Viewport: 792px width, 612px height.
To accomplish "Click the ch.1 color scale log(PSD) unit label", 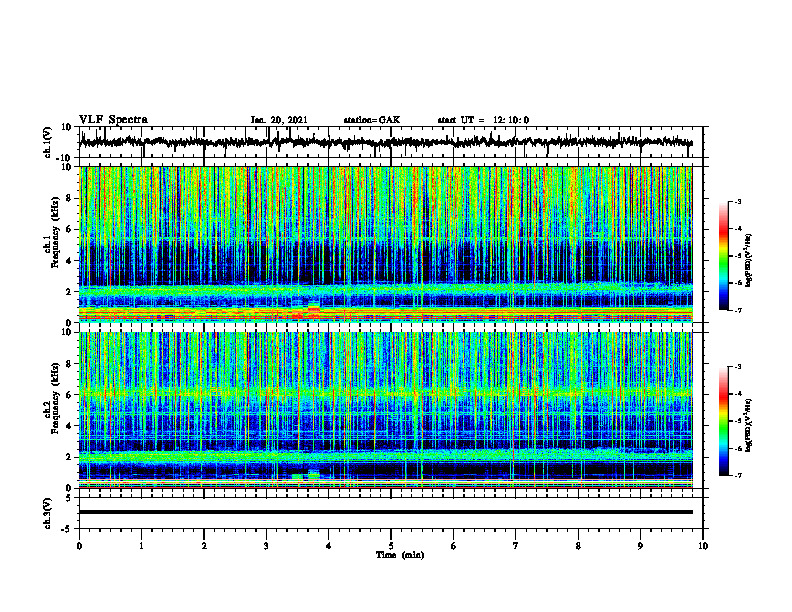I will 749,261.
